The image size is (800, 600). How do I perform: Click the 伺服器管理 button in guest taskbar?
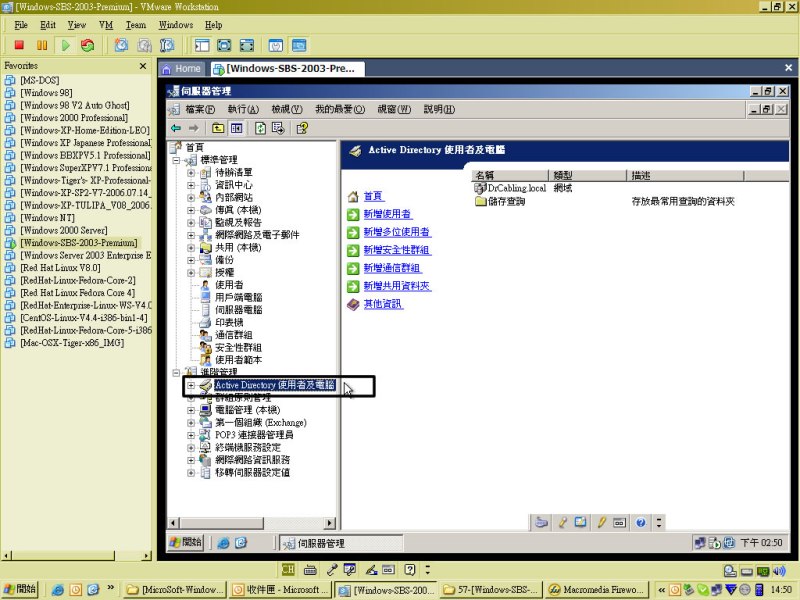(x=341, y=543)
